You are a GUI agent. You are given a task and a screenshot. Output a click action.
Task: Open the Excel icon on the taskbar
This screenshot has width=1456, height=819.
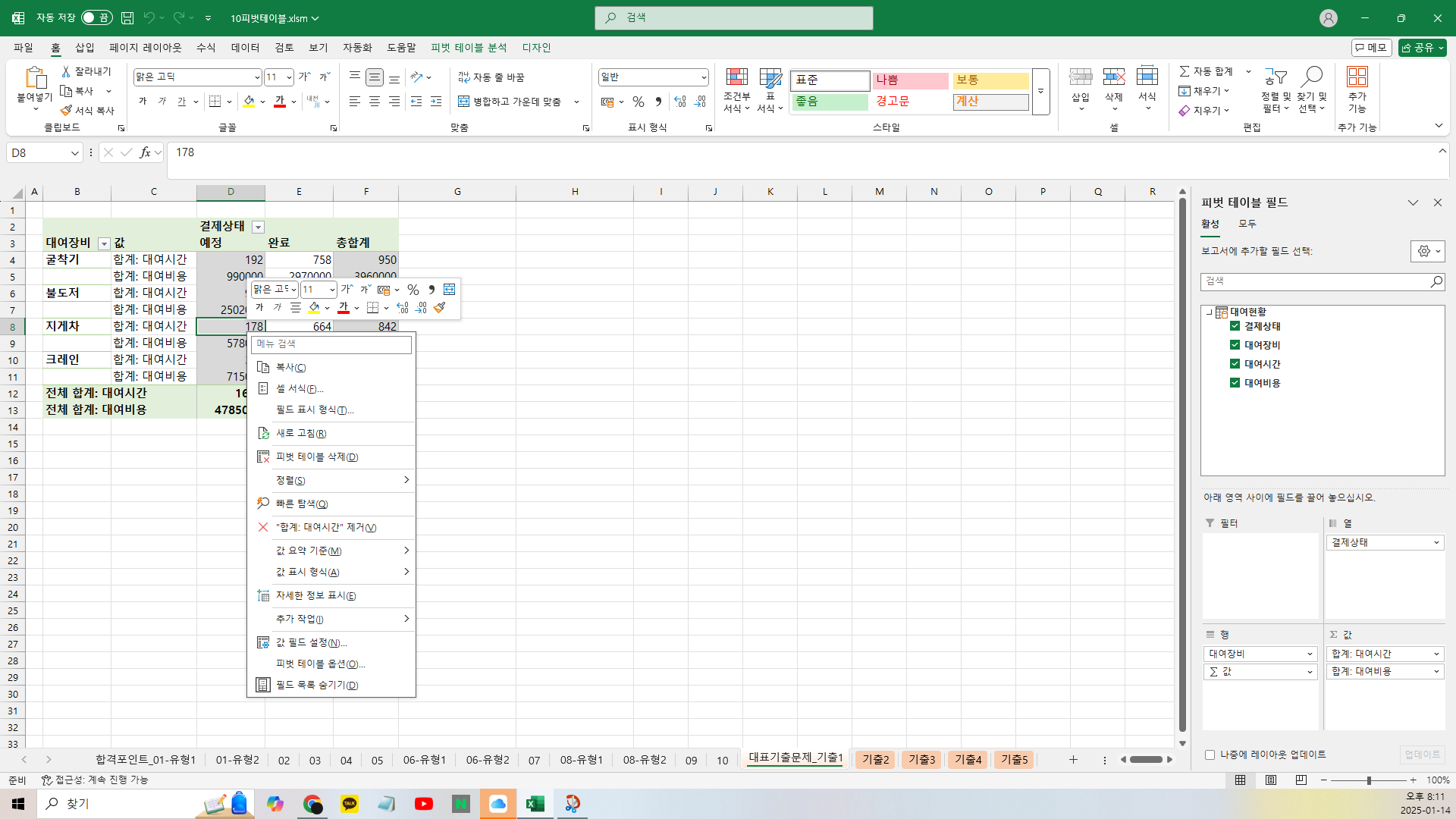click(x=535, y=804)
